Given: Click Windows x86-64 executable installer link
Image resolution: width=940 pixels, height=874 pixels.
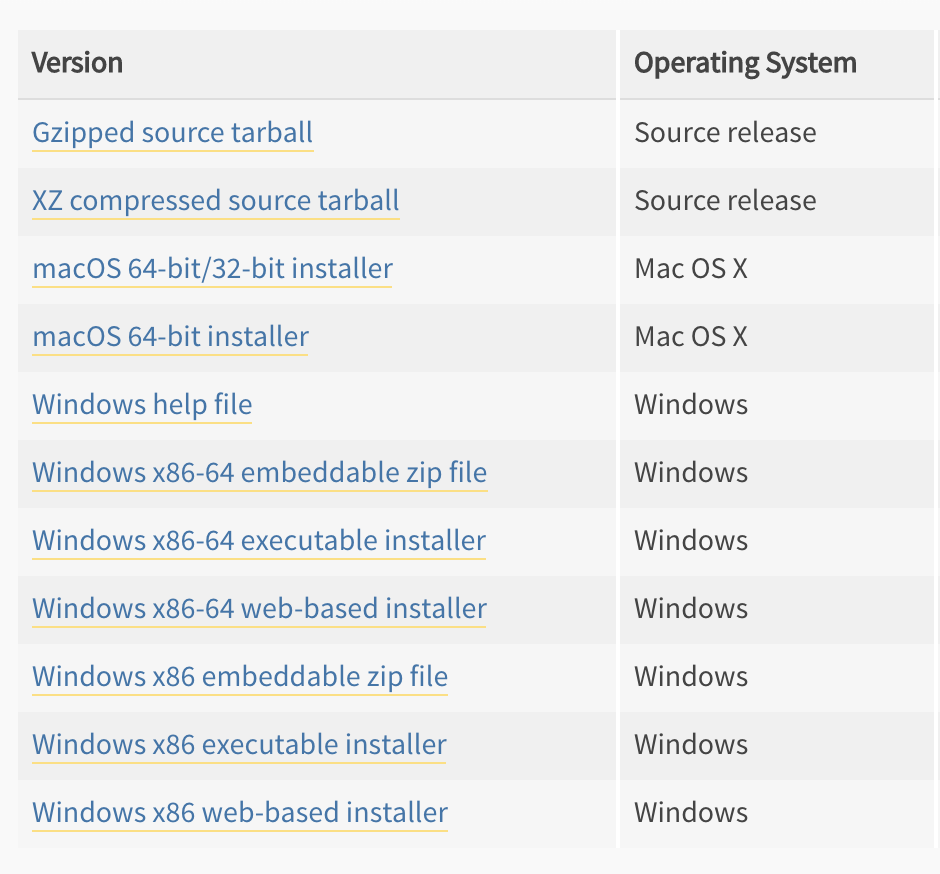Looking at the screenshot, I should (x=259, y=541).
